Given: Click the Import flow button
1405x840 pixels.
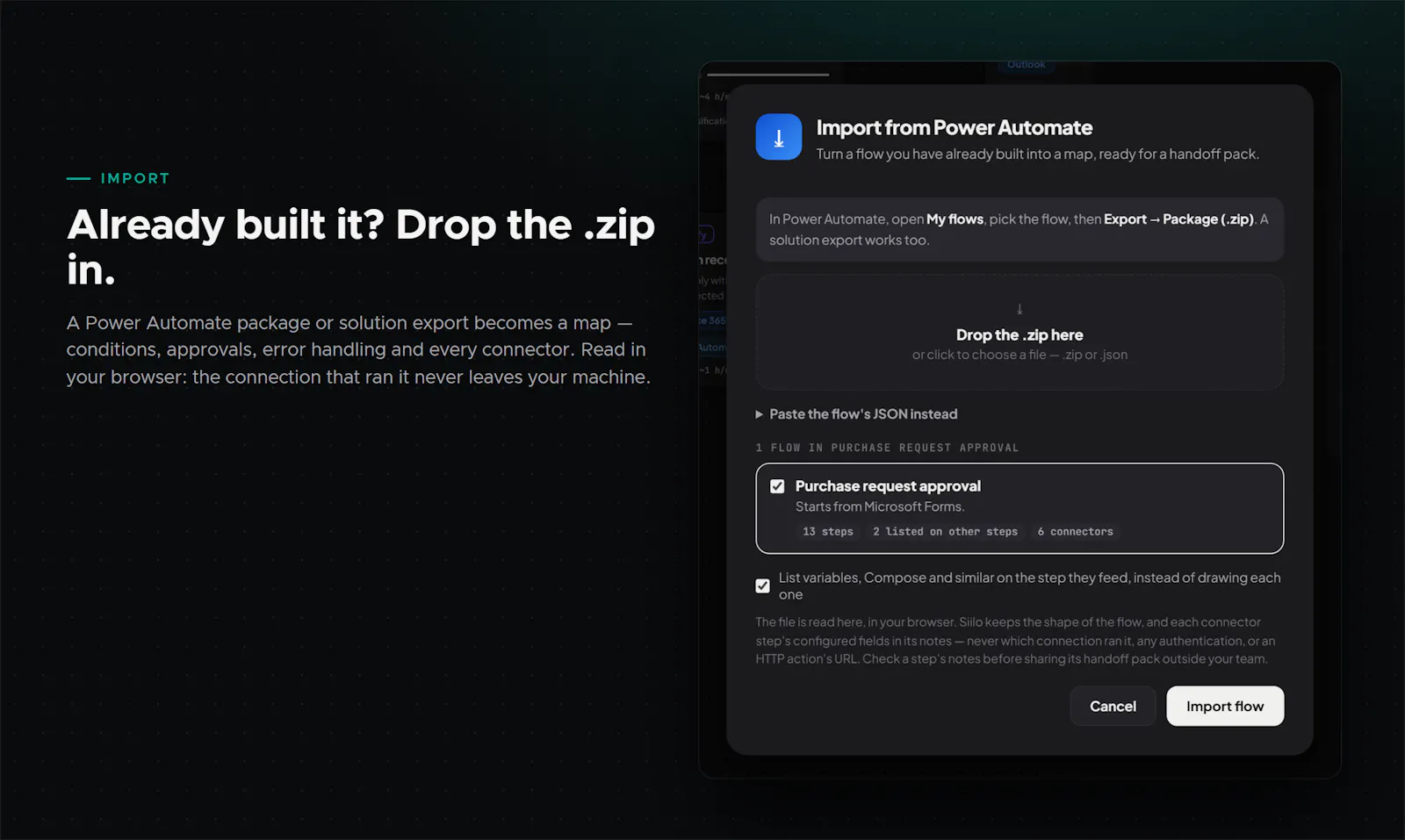Looking at the screenshot, I should [x=1225, y=706].
